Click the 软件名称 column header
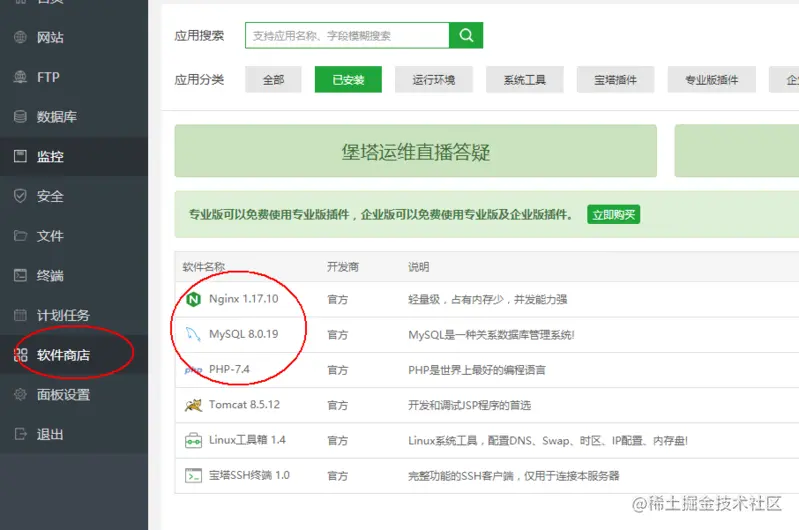 (203, 267)
